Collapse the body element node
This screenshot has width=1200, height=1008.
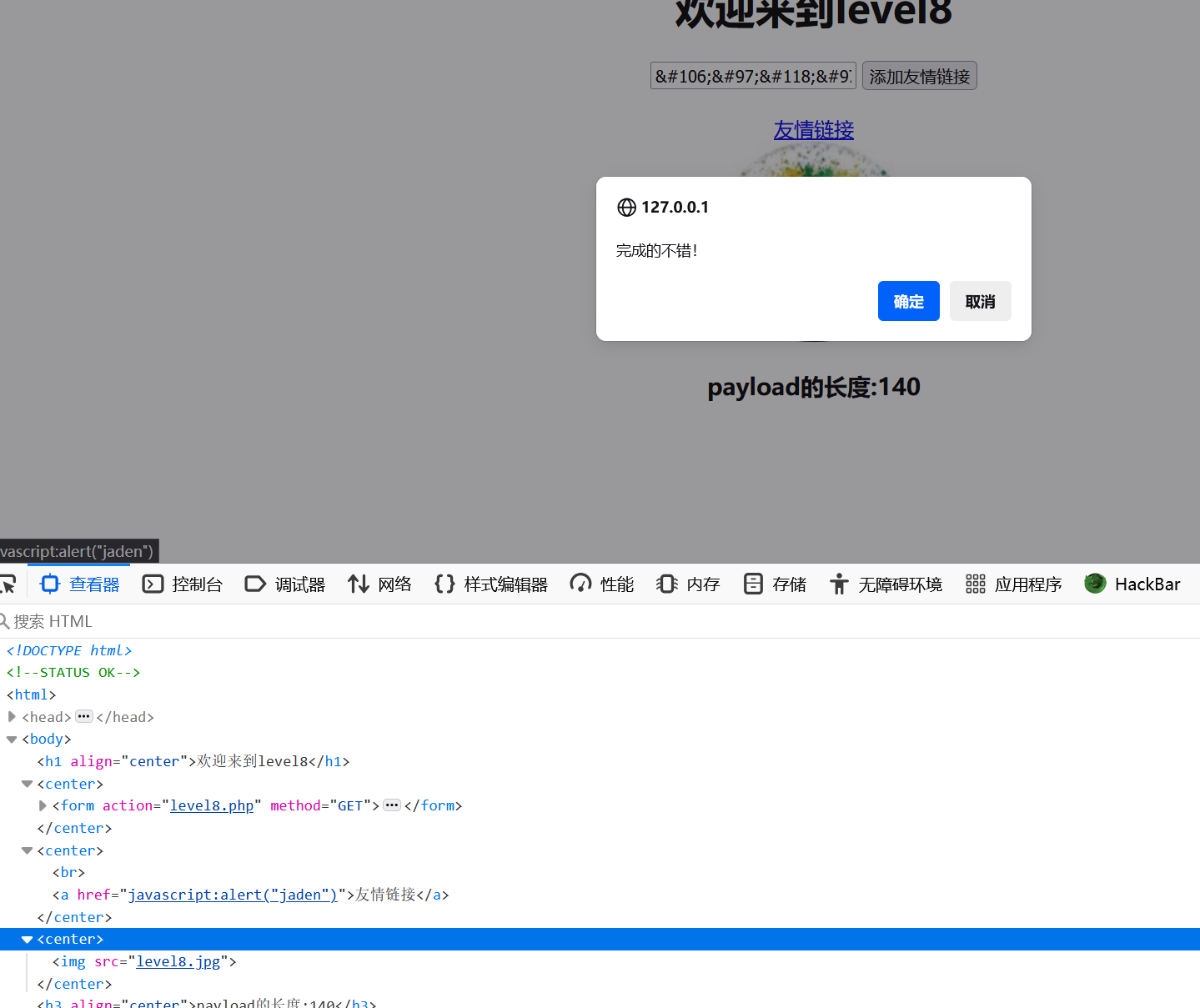click(12, 739)
